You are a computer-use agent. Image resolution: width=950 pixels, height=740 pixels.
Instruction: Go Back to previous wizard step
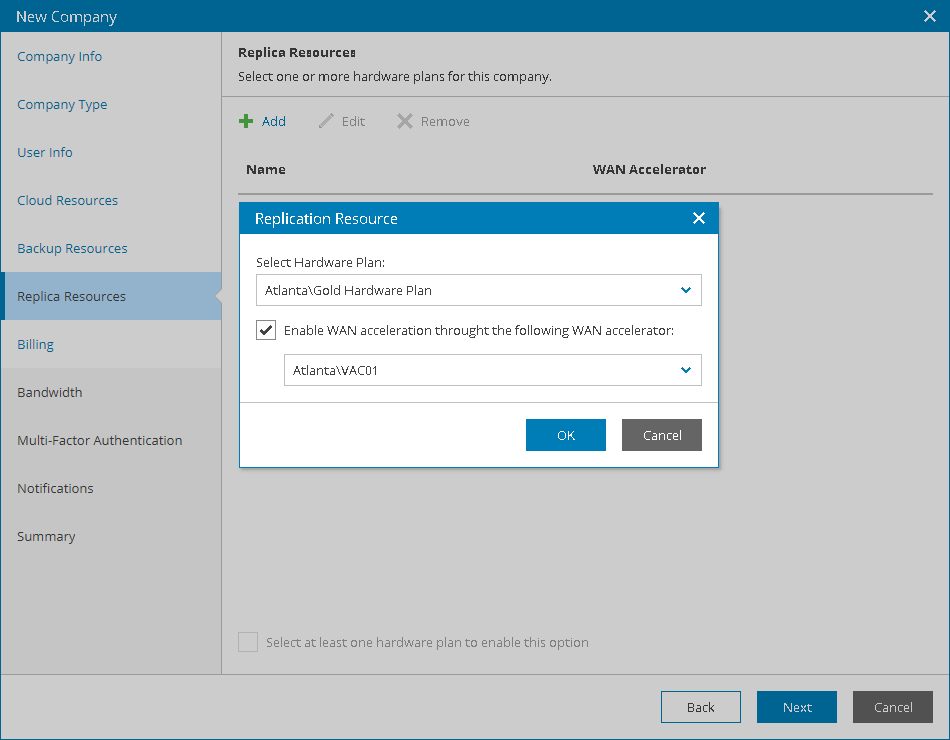[701, 707]
